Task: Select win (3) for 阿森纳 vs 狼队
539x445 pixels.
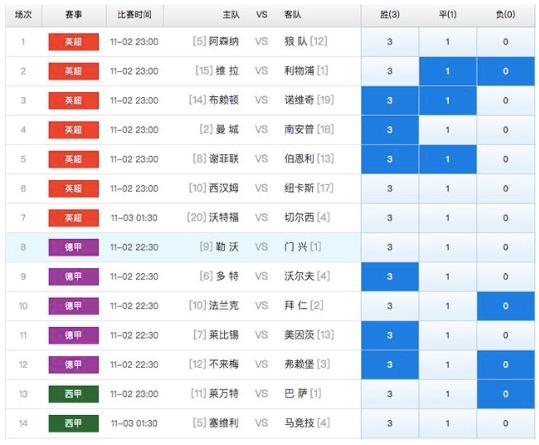Action: coord(390,42)
